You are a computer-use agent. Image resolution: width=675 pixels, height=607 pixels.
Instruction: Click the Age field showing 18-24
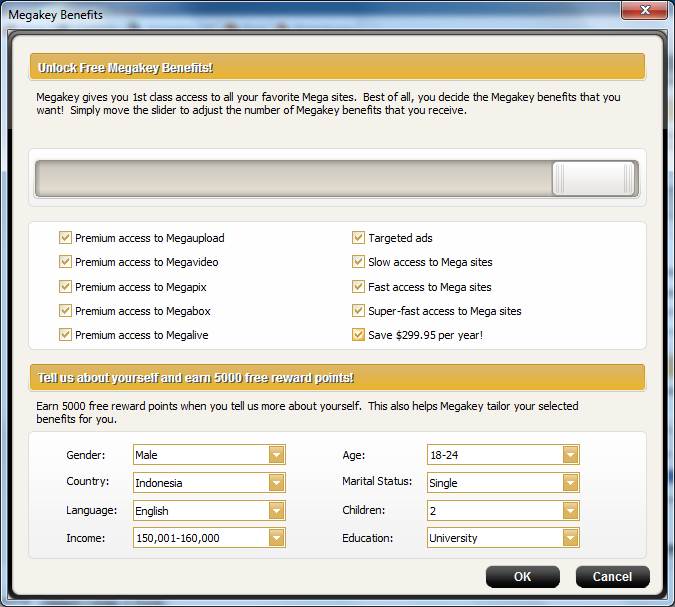tap(503, 455)
